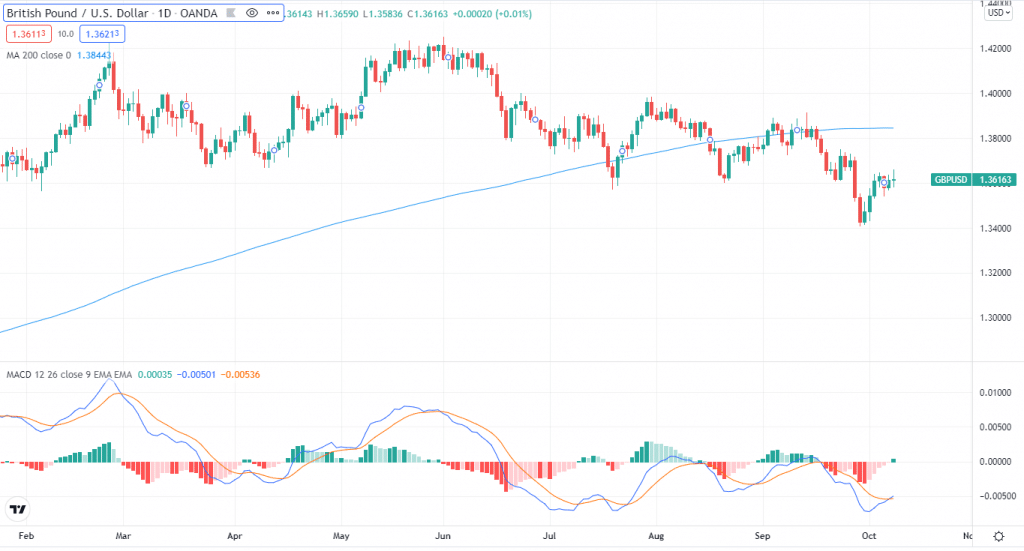Click the 1.32000 price axis label
The height and width of the screenshot is (551, 1024).
pos(995,273)
